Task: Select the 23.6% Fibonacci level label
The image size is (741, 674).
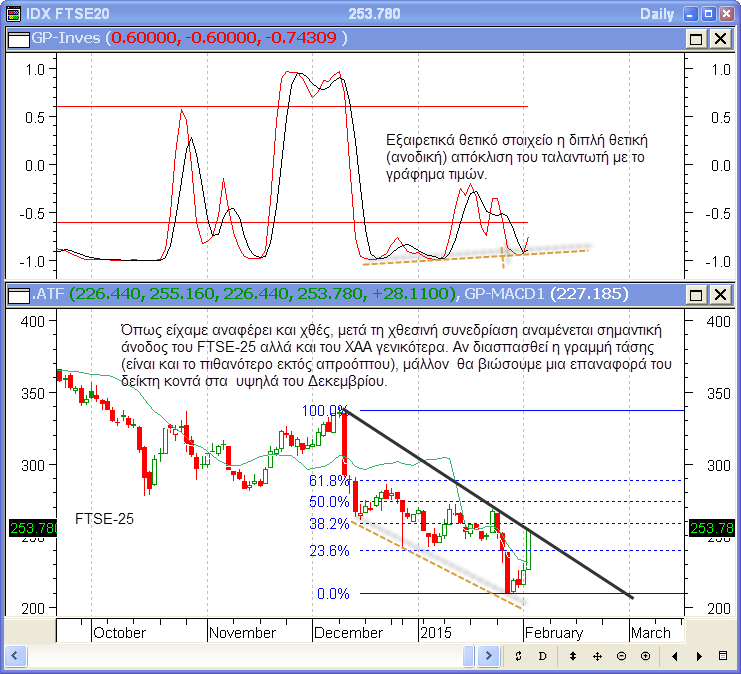Action: coord(329,551)
